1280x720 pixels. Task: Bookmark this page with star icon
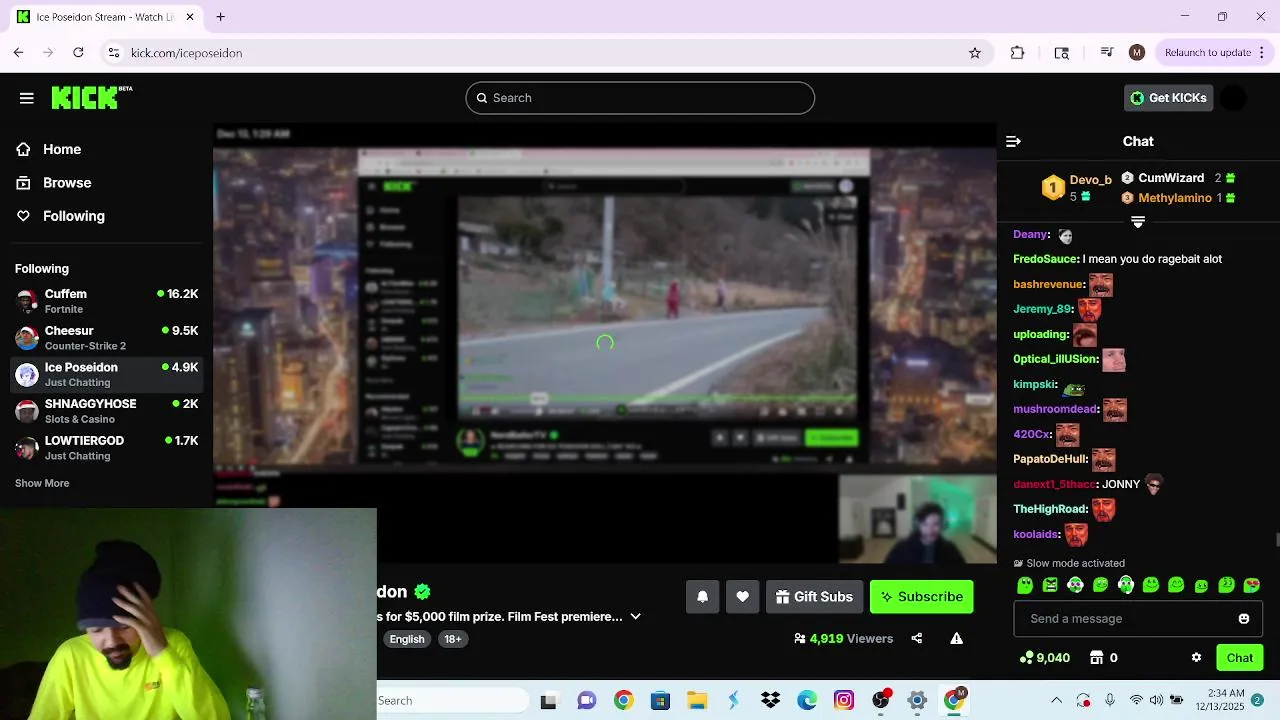pos(975,53)
